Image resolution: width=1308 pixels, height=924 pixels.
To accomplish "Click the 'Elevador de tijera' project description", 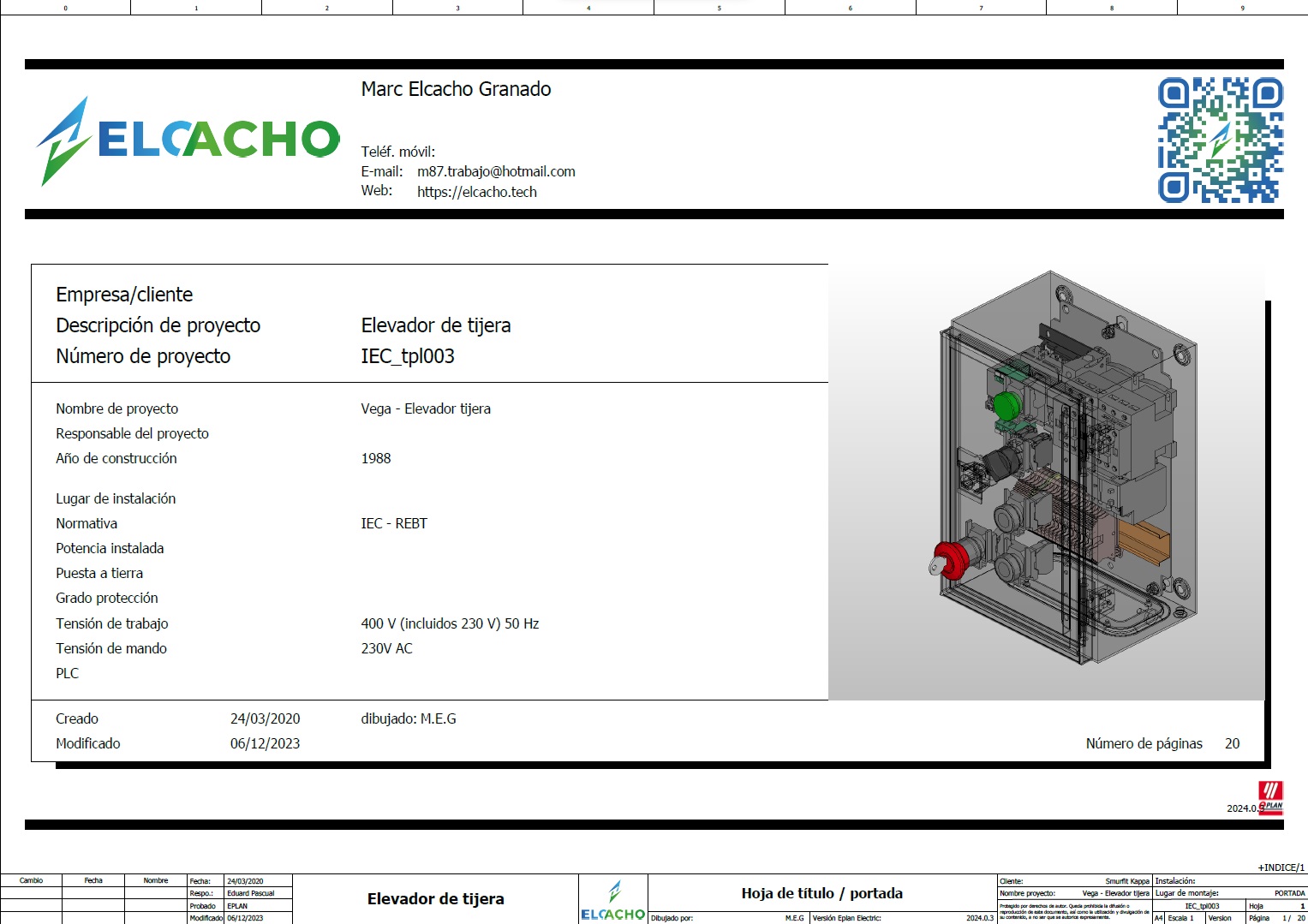I will (436, 325).
